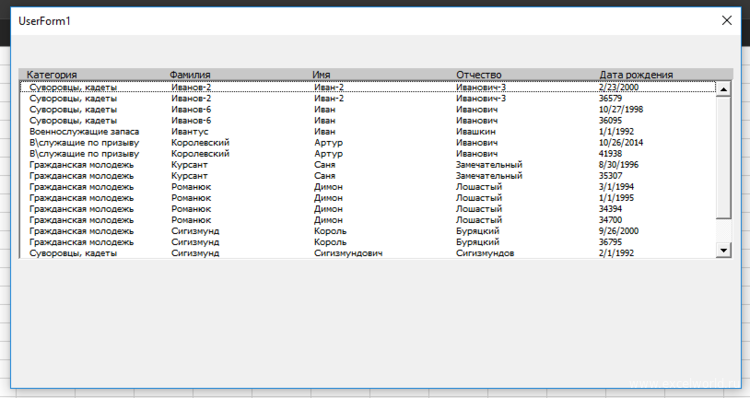750x398 pixels.
Task: Select the date 9/26/2000 entry
Action: coord(618,231)
